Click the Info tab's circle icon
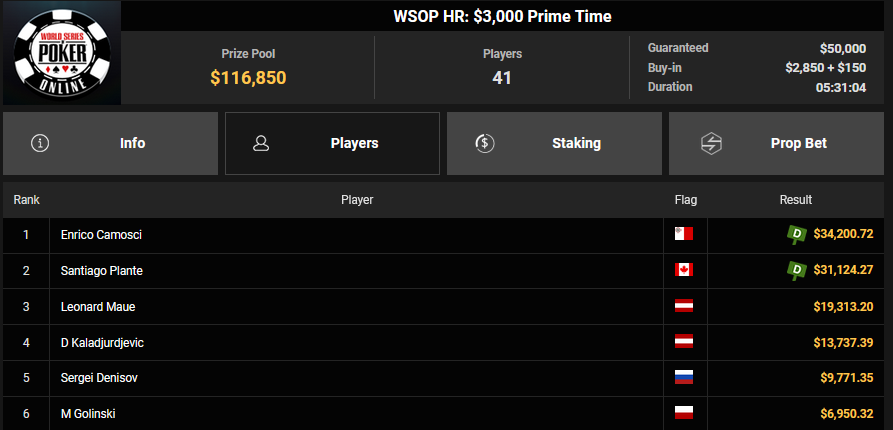 tap(40, 143)
